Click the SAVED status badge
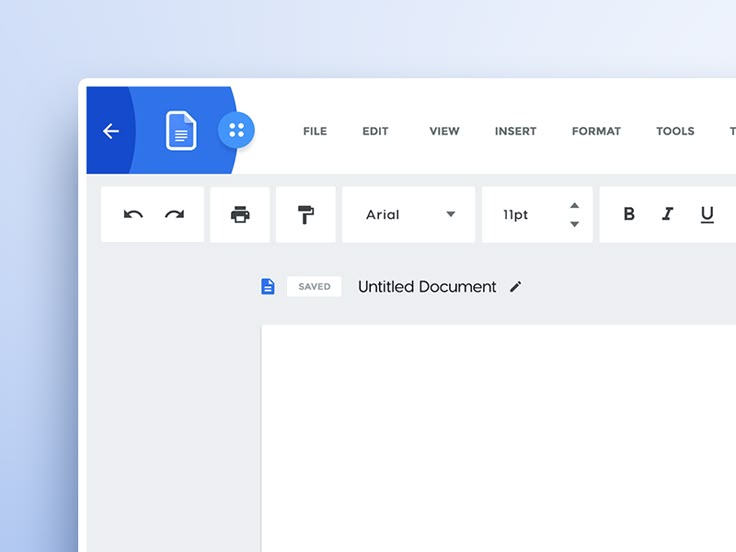The image size is (736, 552). point(314,286)
